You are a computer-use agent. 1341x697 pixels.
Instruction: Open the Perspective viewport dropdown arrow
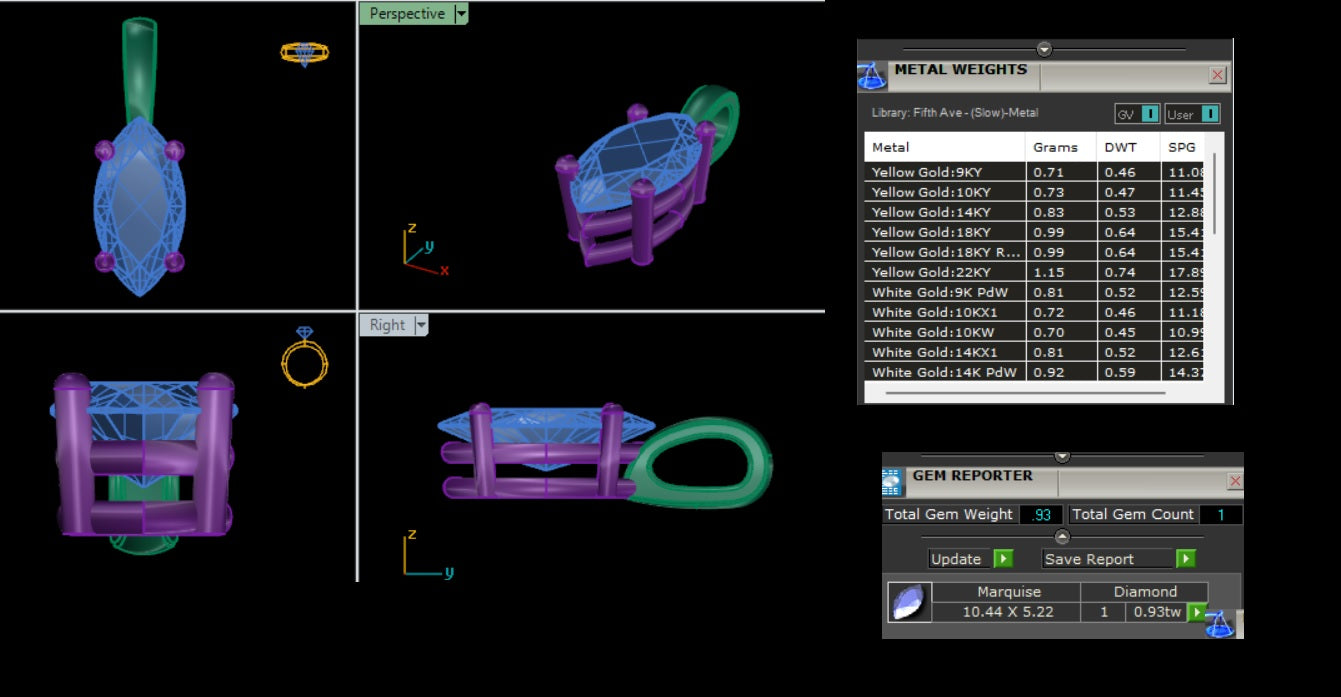click(x=461, y=14)
